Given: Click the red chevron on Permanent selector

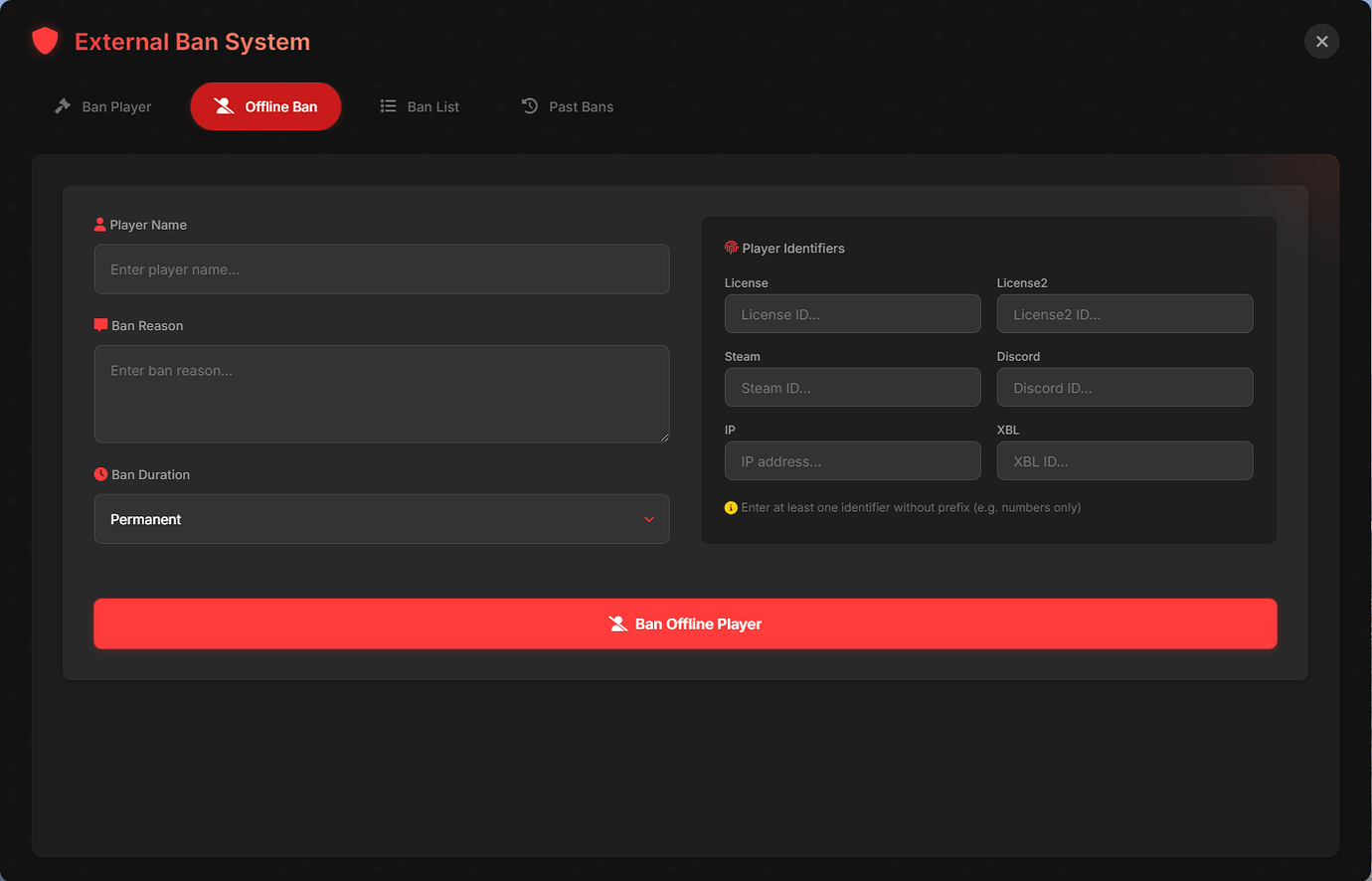Looking at the screenshot, I should [x=648, y=519].
